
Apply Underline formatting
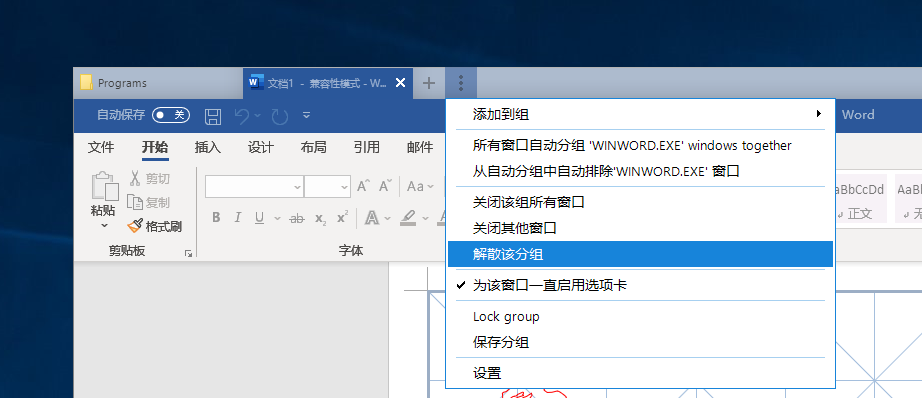259,218
